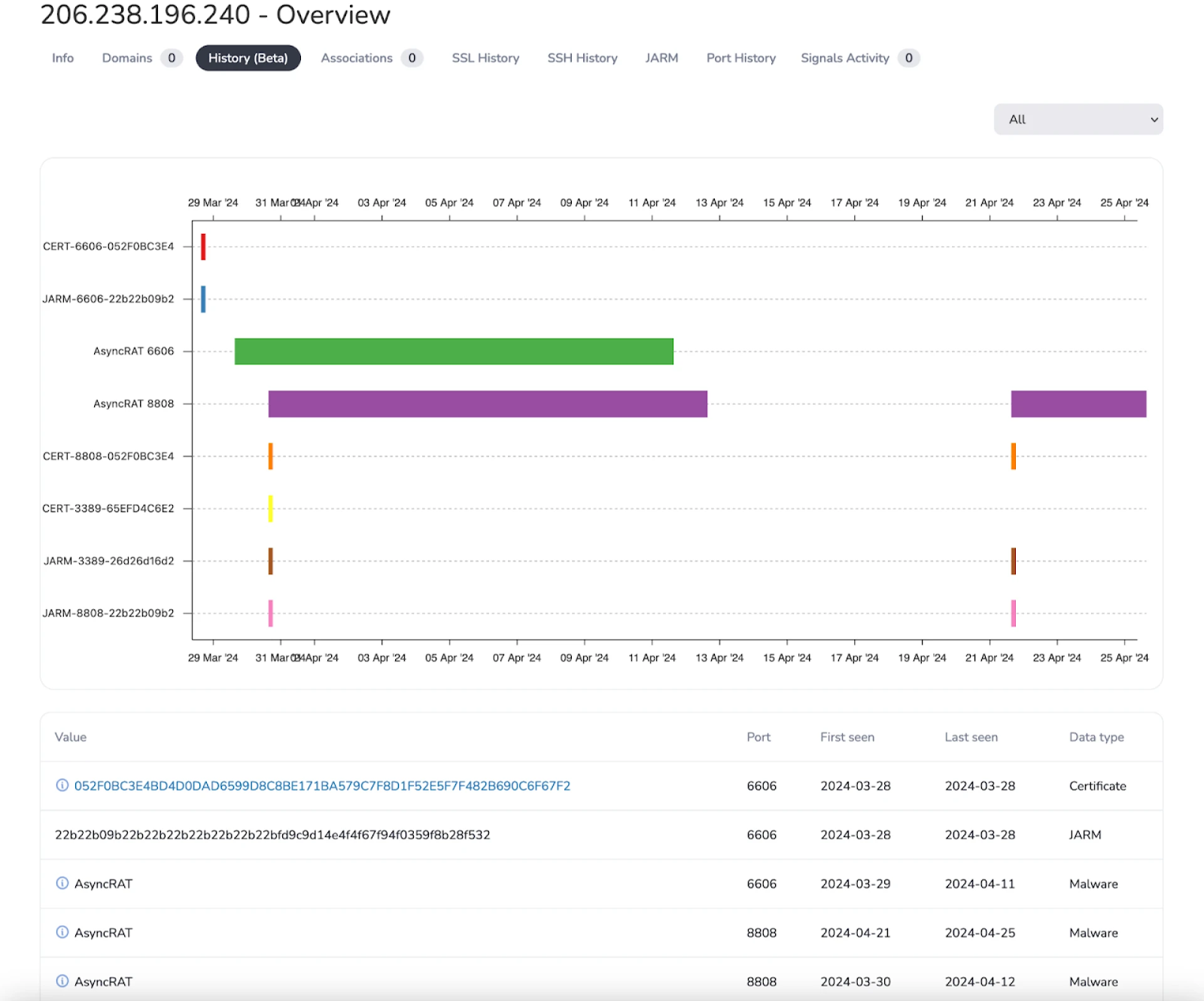This screenshot has height=1001, width=1204.
Task: Click the Value column header
Action: pyautogui.click(x=71, y=737)
